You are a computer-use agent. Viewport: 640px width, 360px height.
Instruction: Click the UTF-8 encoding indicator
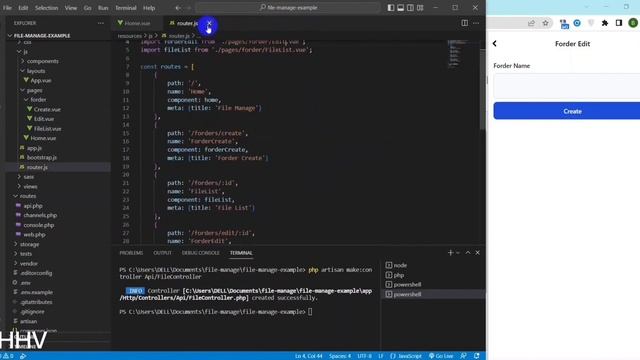(364, 356)
